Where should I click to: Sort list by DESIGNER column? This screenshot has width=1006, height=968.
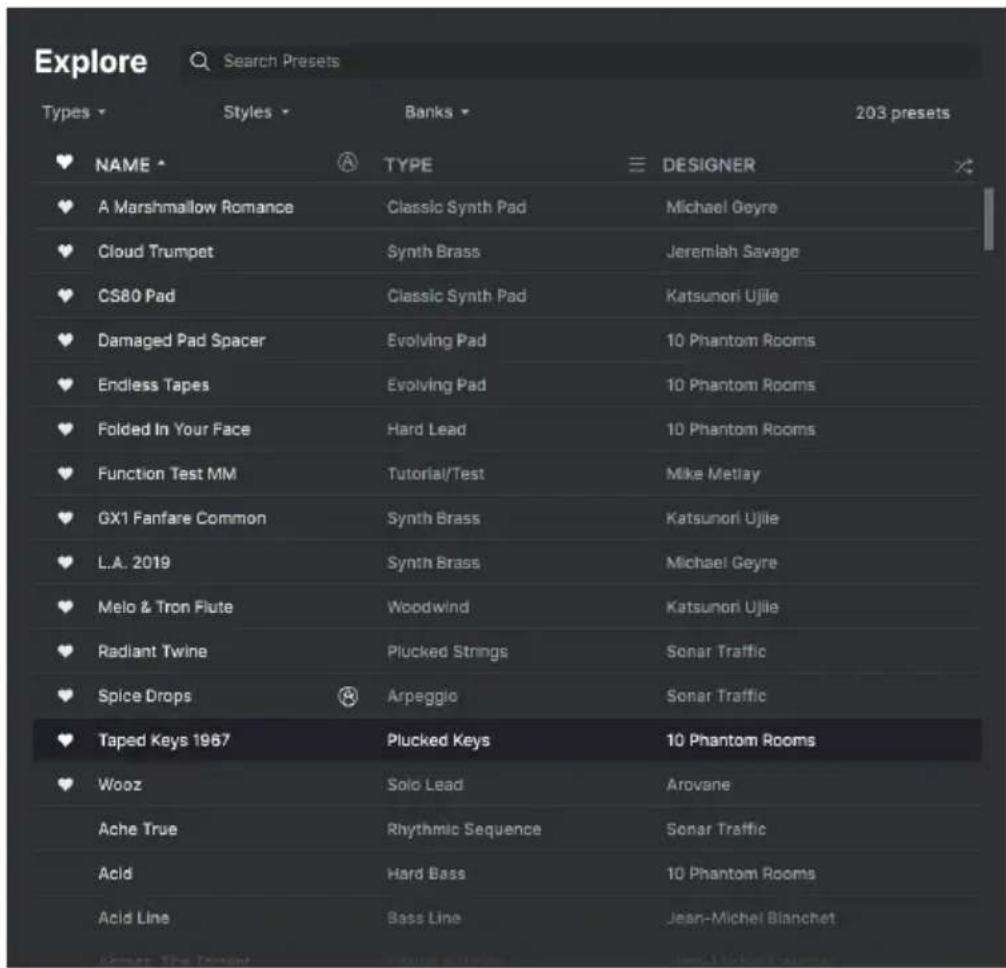[x=709, y=165]
